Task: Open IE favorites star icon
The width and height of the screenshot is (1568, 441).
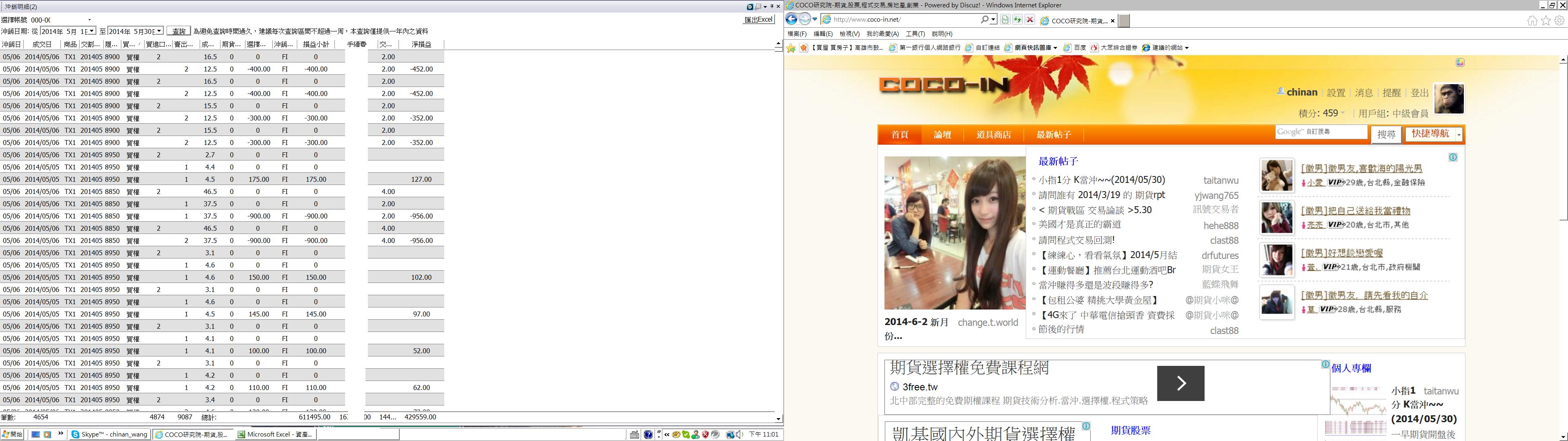Action: click(1546, 21)
